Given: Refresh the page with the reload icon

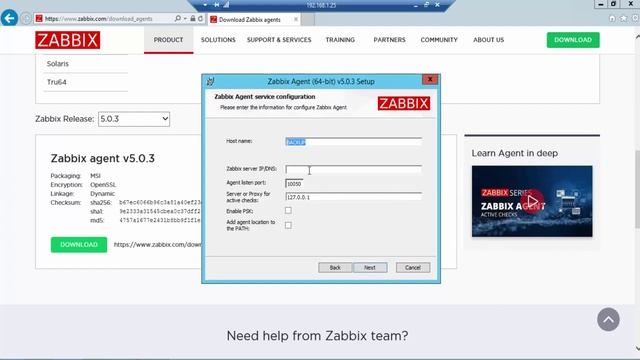Looking at the screenshot, I should pos(200,19).
